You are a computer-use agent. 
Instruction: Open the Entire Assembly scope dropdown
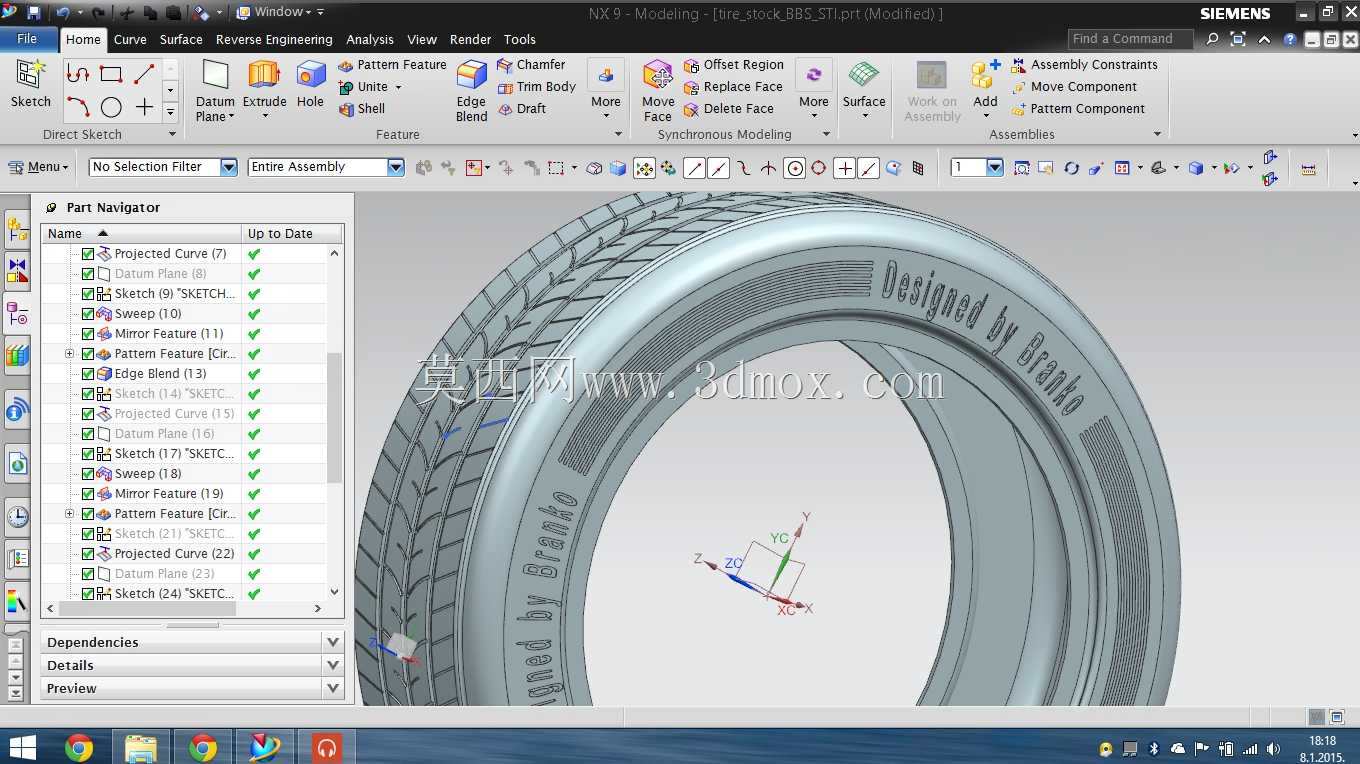point(396,167)
